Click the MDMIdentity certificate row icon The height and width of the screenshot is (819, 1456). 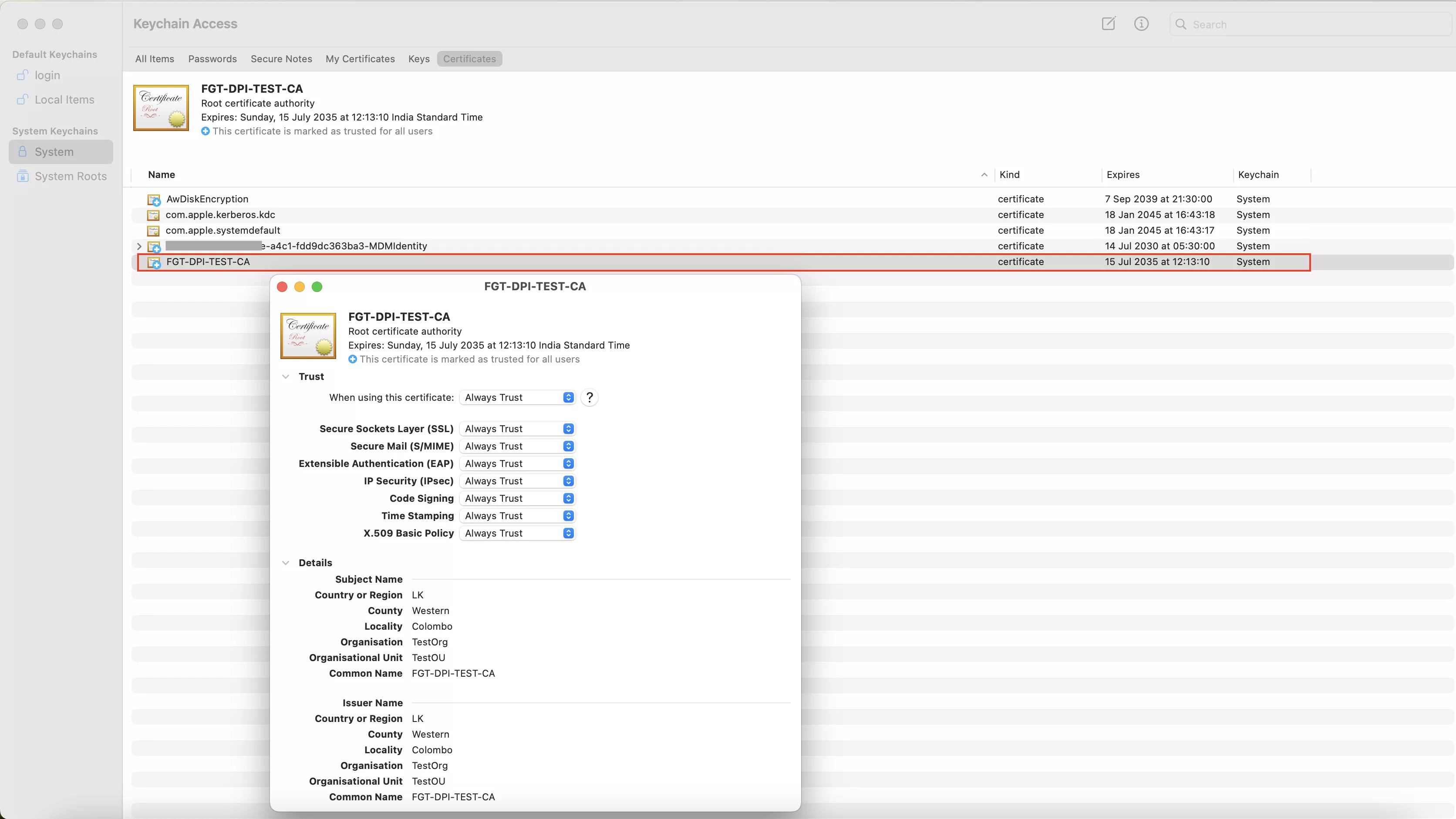154,247
